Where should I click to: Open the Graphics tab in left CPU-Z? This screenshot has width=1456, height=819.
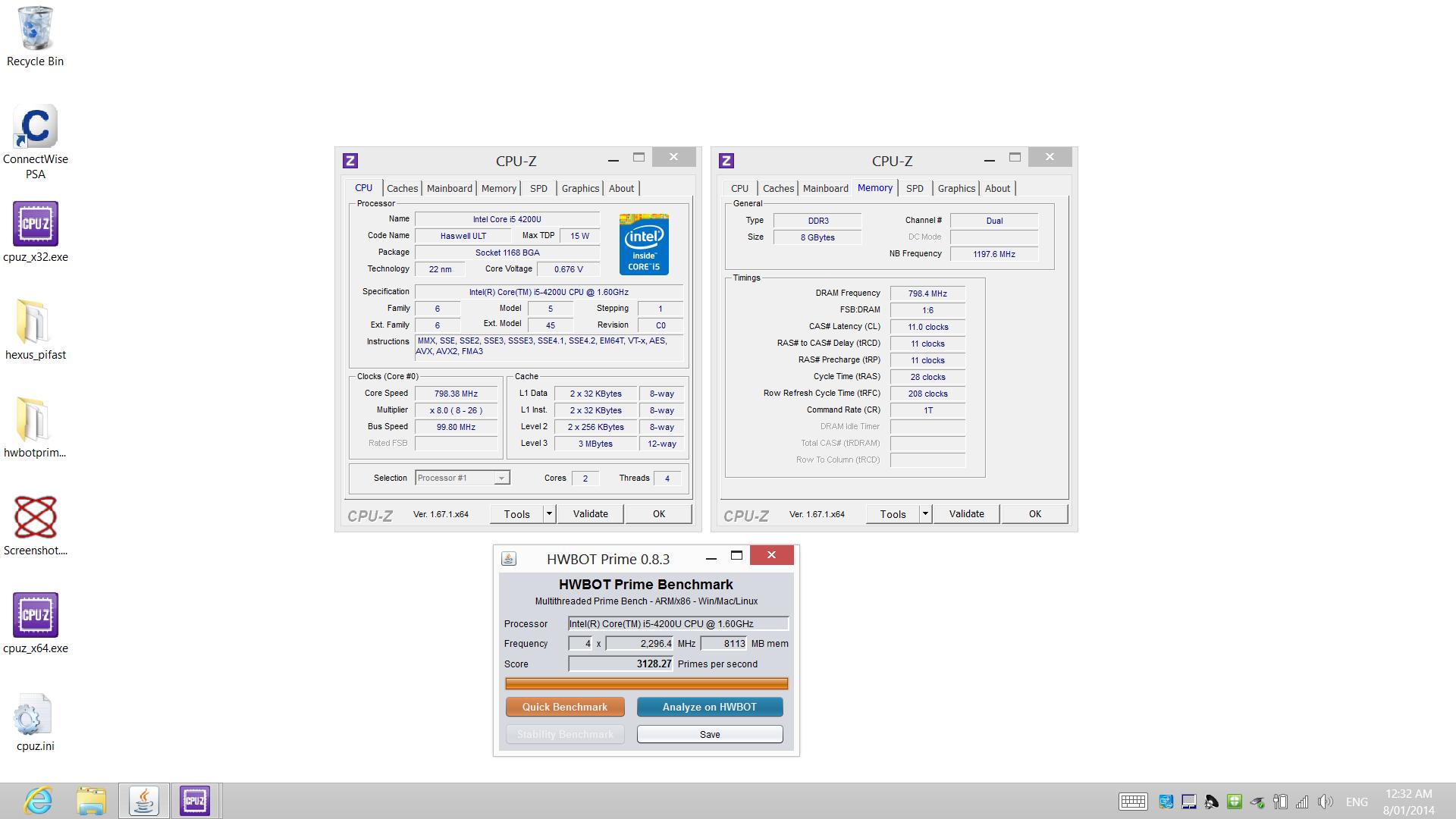click(580, 188)
